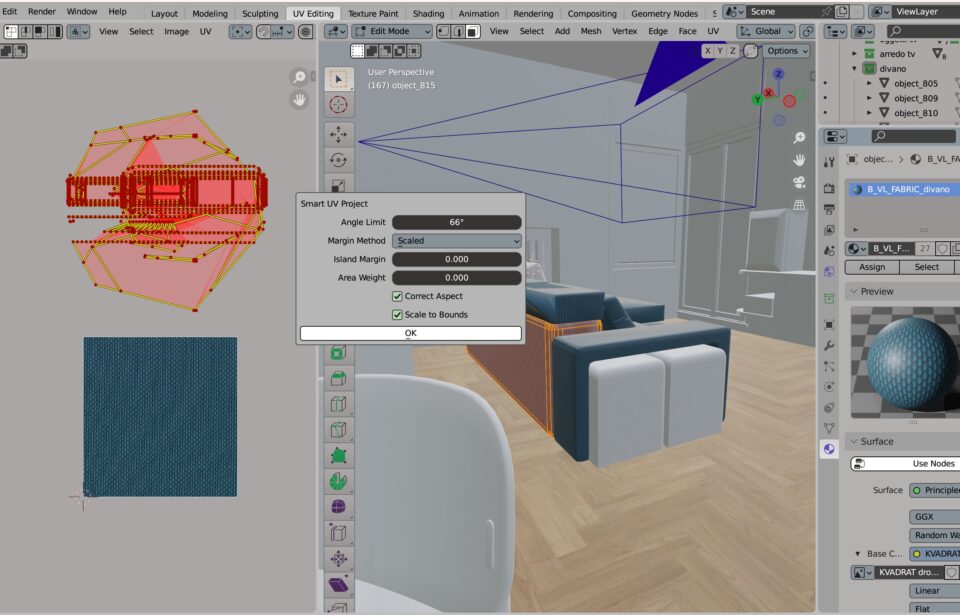Image resolution: width=960 pixels, height=615 pixels.
Task: Uncheck Scale to Bounds checkbox
Action: pos(398,314)
